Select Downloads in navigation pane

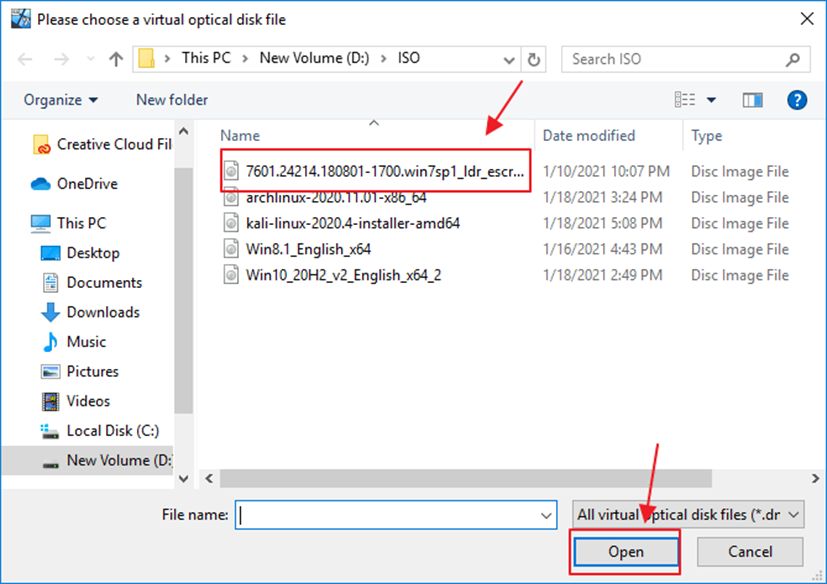pos(102,312)
